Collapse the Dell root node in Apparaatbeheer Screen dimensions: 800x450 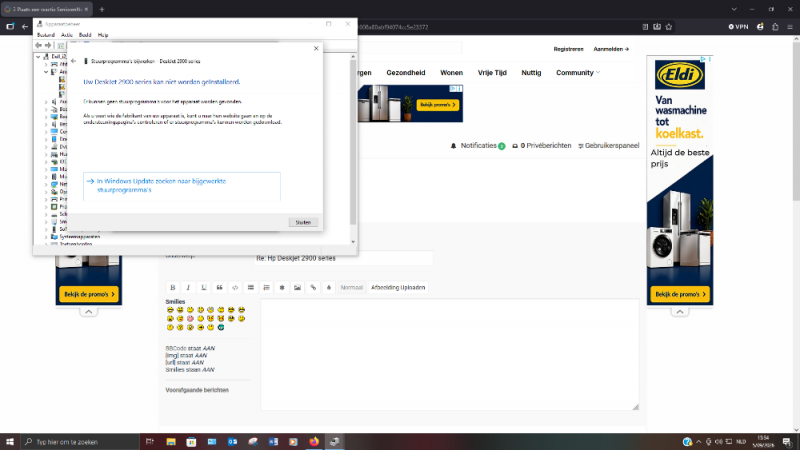click(38, 57)
